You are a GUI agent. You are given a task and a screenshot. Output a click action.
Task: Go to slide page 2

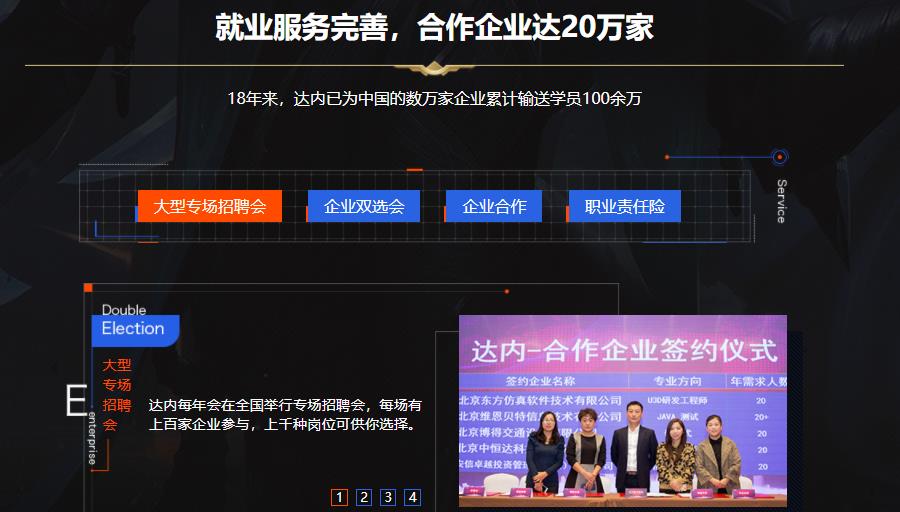click(x=363, y=497)
